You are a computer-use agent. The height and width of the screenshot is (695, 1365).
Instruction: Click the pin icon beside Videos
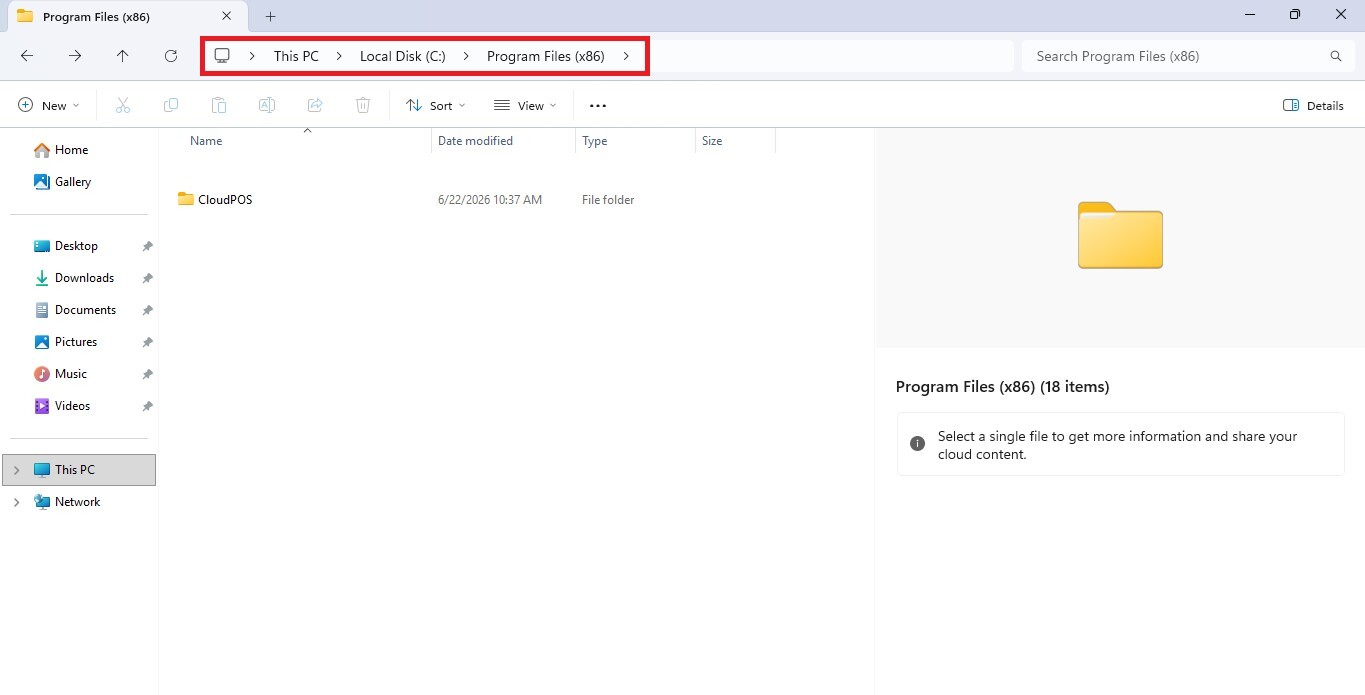(147, 406)
